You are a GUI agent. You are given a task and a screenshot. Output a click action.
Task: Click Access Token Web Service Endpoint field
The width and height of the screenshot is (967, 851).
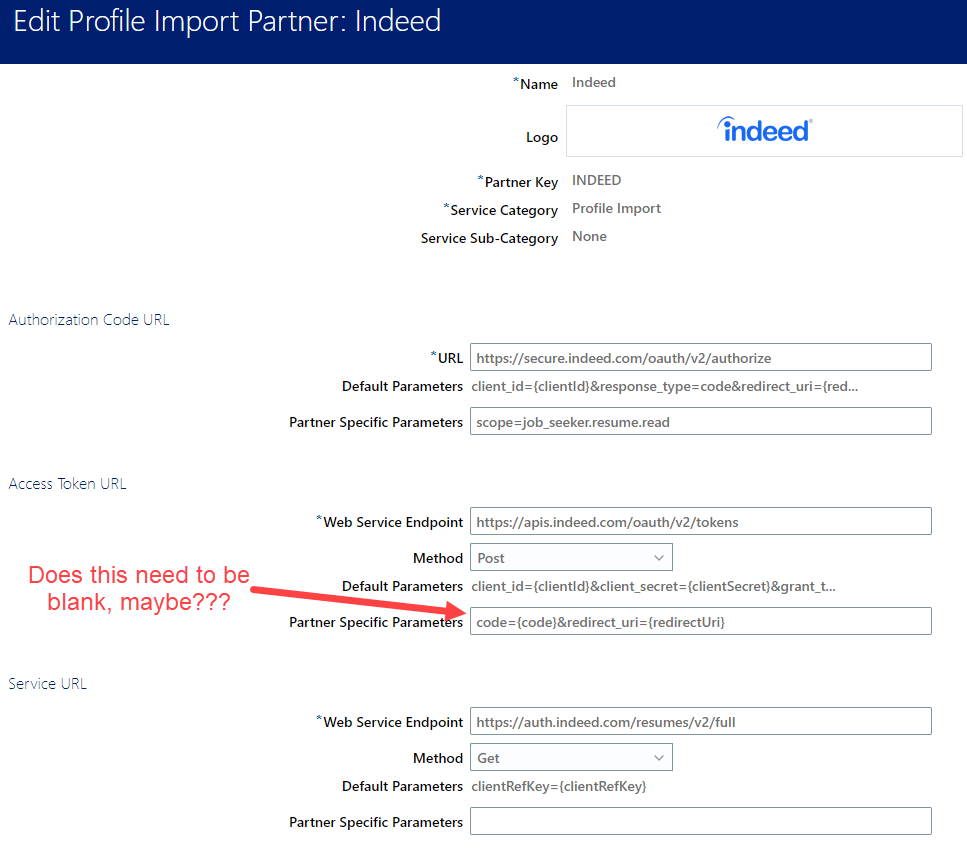click(701, 522)
